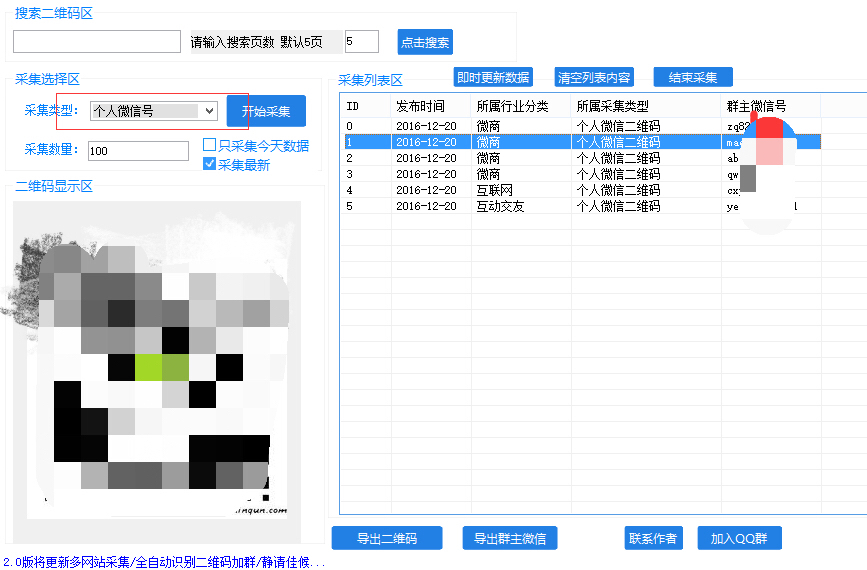
Task: Uncheck the 采集最新 checkbox
Action: [x=210, y=164]
